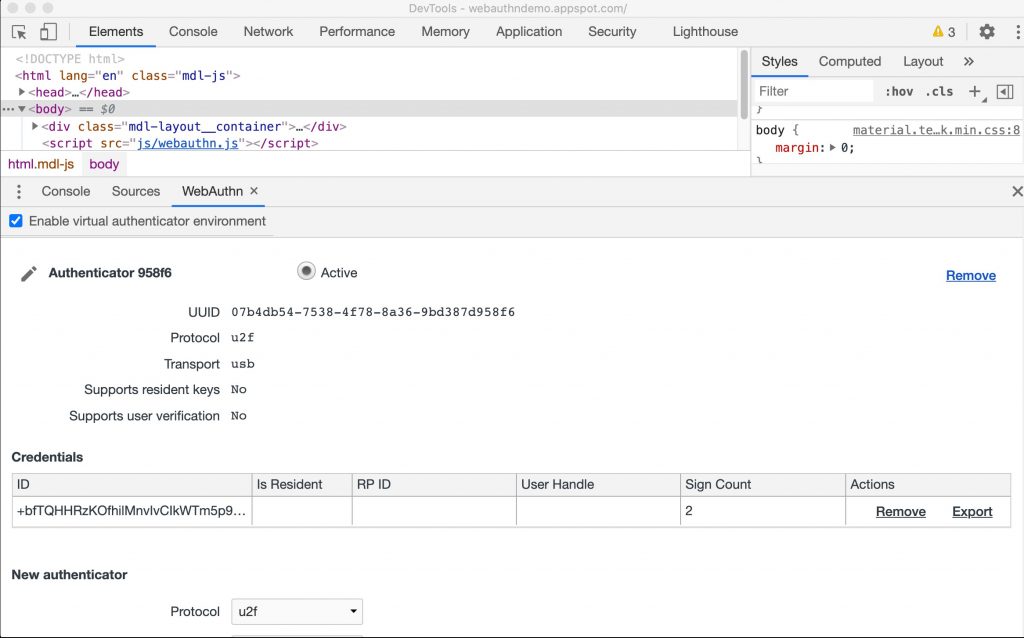The image size is (1024, 638).
Task: Select the Styles pane tab
Action: [x=779, y=61]
